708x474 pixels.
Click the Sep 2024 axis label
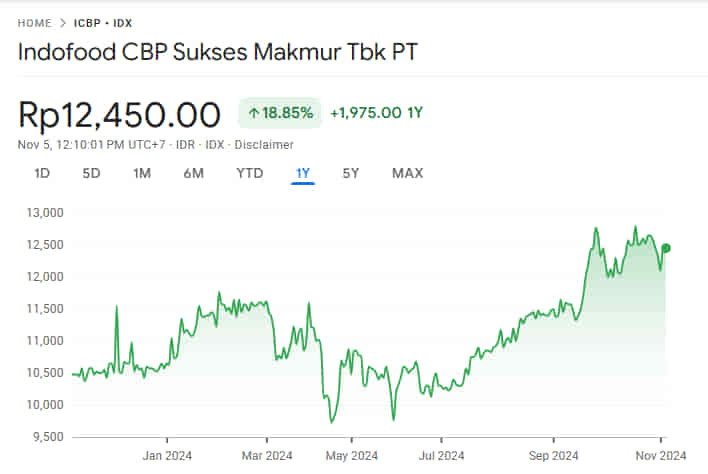pyautogui.click(x=553, y=454)
